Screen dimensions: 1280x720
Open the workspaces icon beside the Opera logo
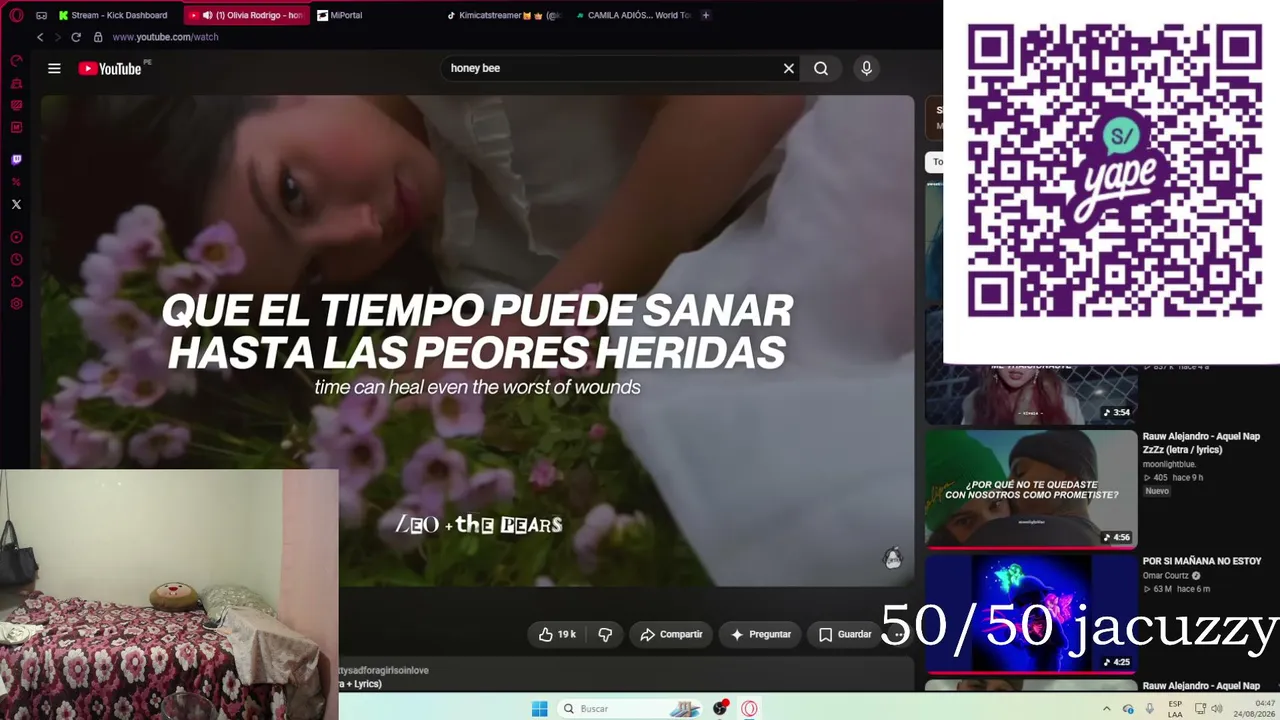(x=41, y=15)
